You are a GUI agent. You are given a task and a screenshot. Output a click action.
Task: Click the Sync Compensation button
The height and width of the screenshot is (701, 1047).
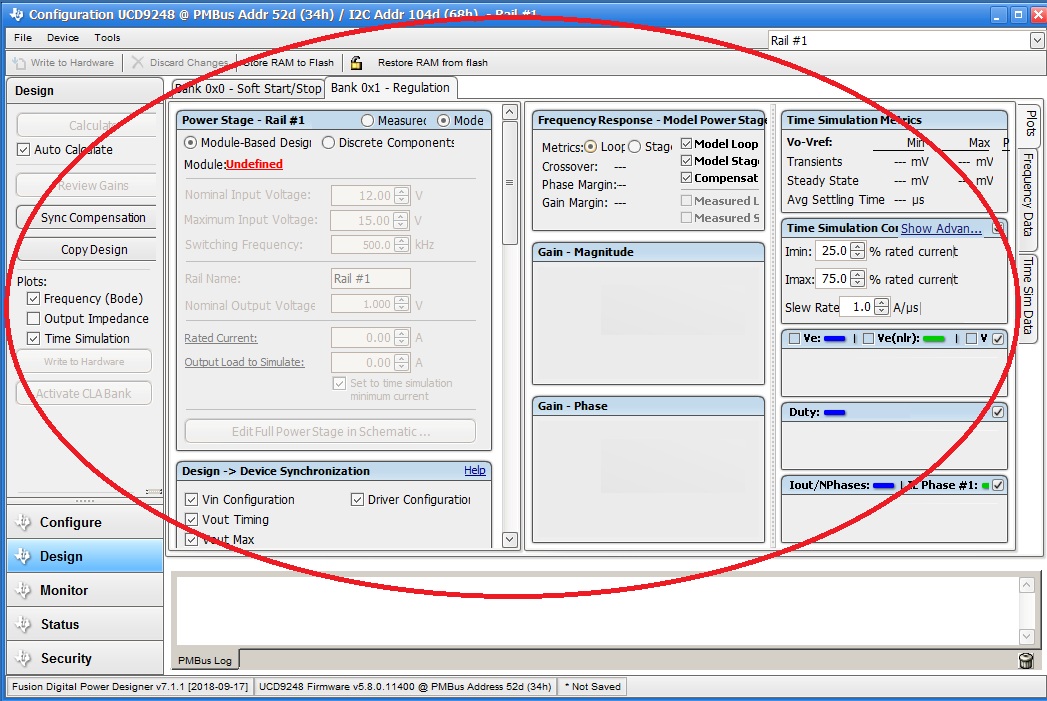point(87,218)
